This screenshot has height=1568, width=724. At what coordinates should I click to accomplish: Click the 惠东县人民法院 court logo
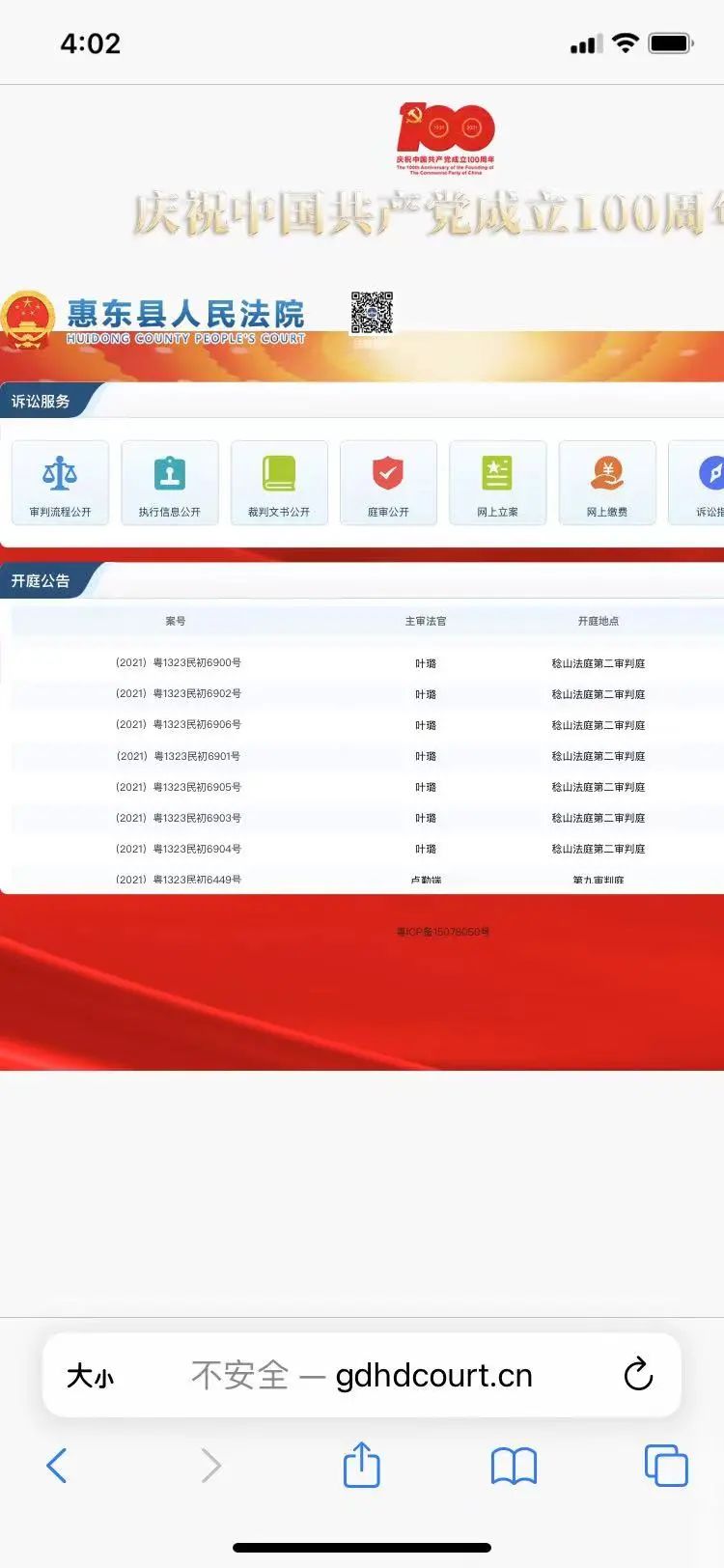(154, 320)
